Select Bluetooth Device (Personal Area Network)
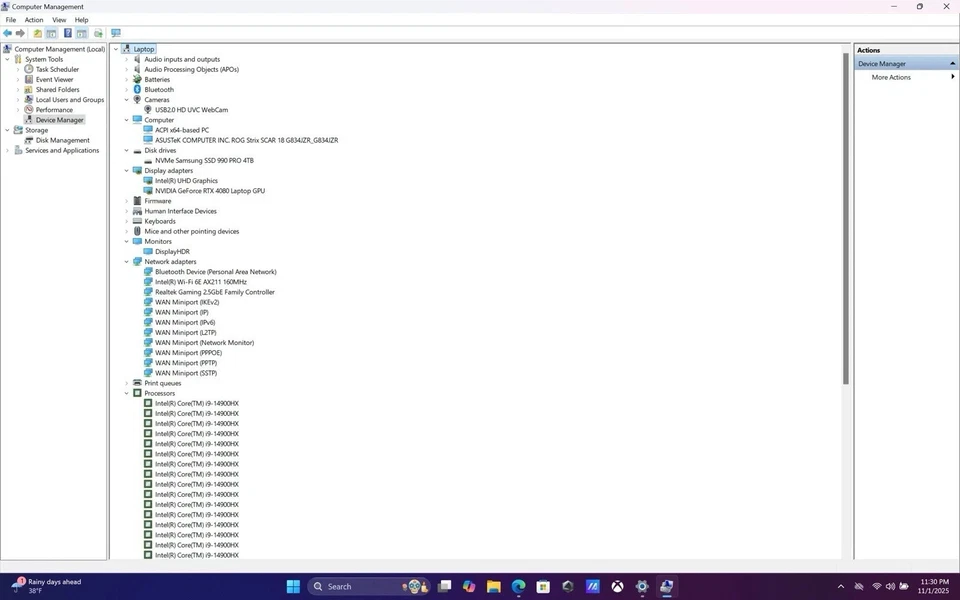 (x=216, y=272)
